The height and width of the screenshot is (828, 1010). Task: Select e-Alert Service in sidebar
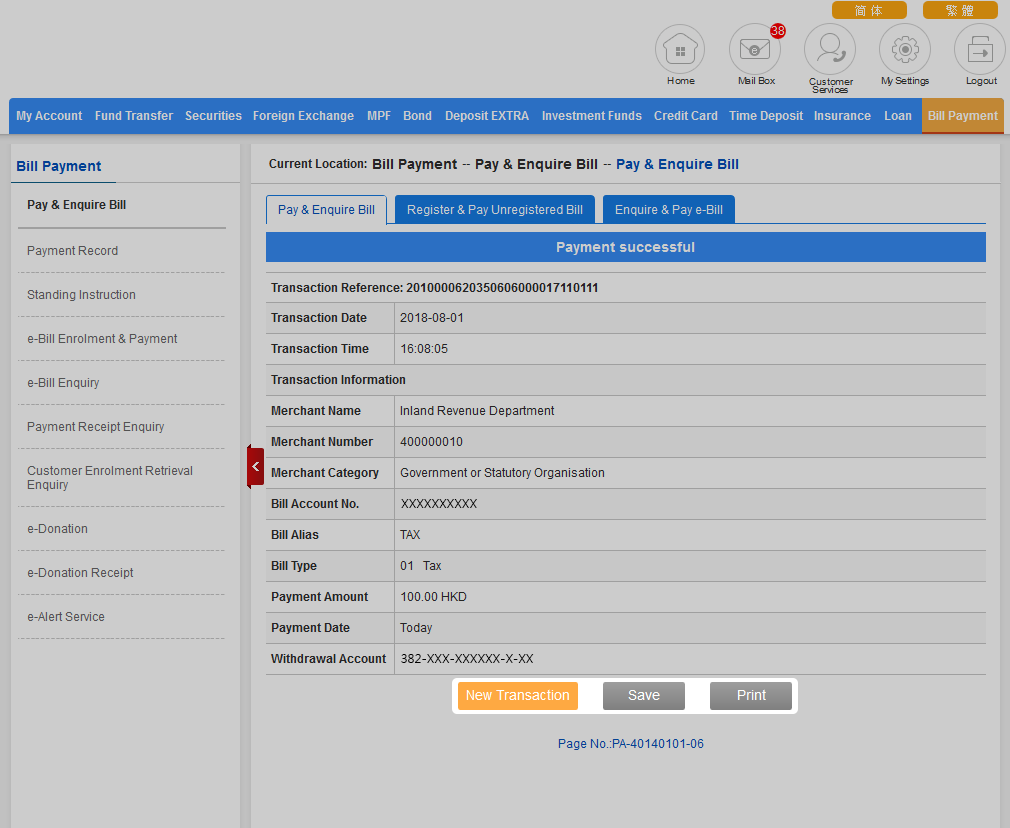pyautogui.click(x=66, y=617)
